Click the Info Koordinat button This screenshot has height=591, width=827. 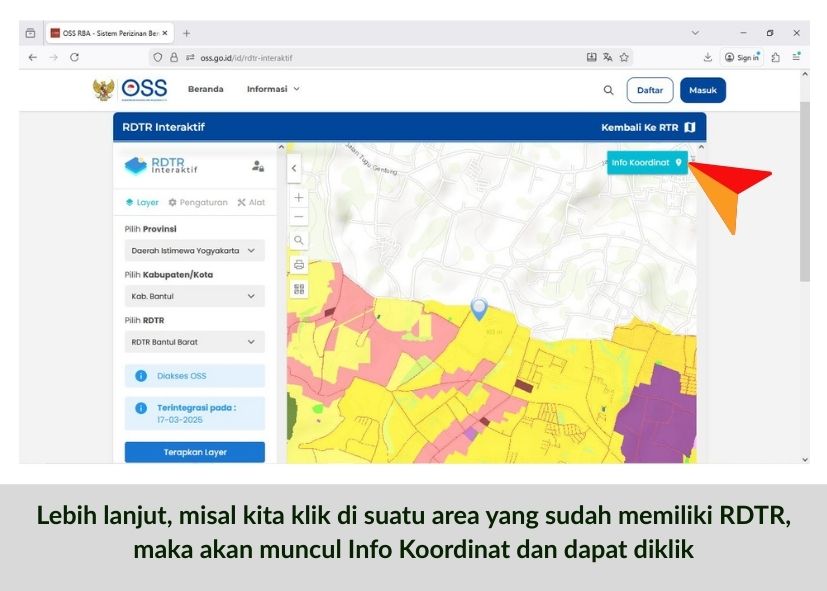pyautogui.click(x=646, y=162)
